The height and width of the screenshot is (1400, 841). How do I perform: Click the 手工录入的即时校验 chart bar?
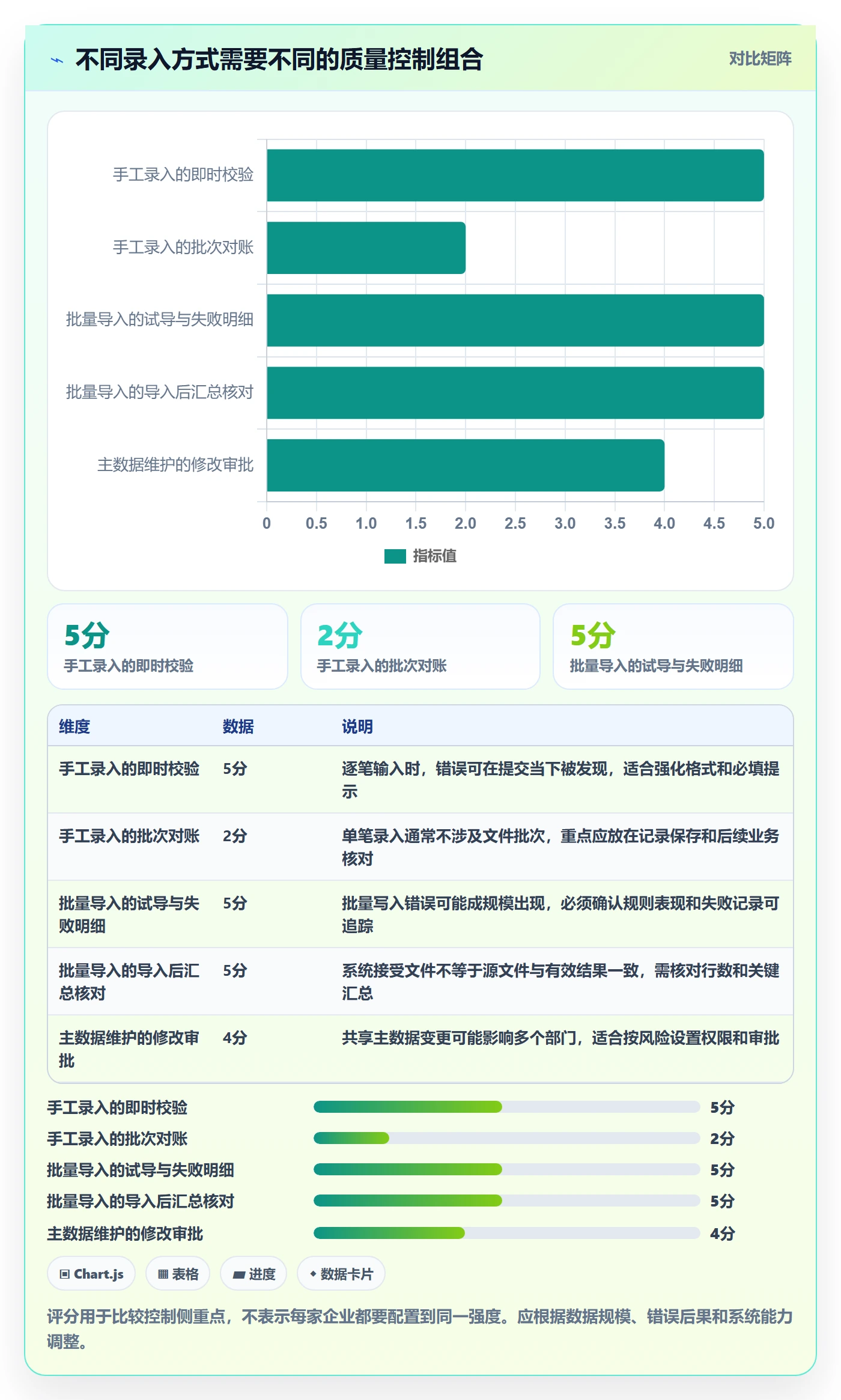click(515, 175)
